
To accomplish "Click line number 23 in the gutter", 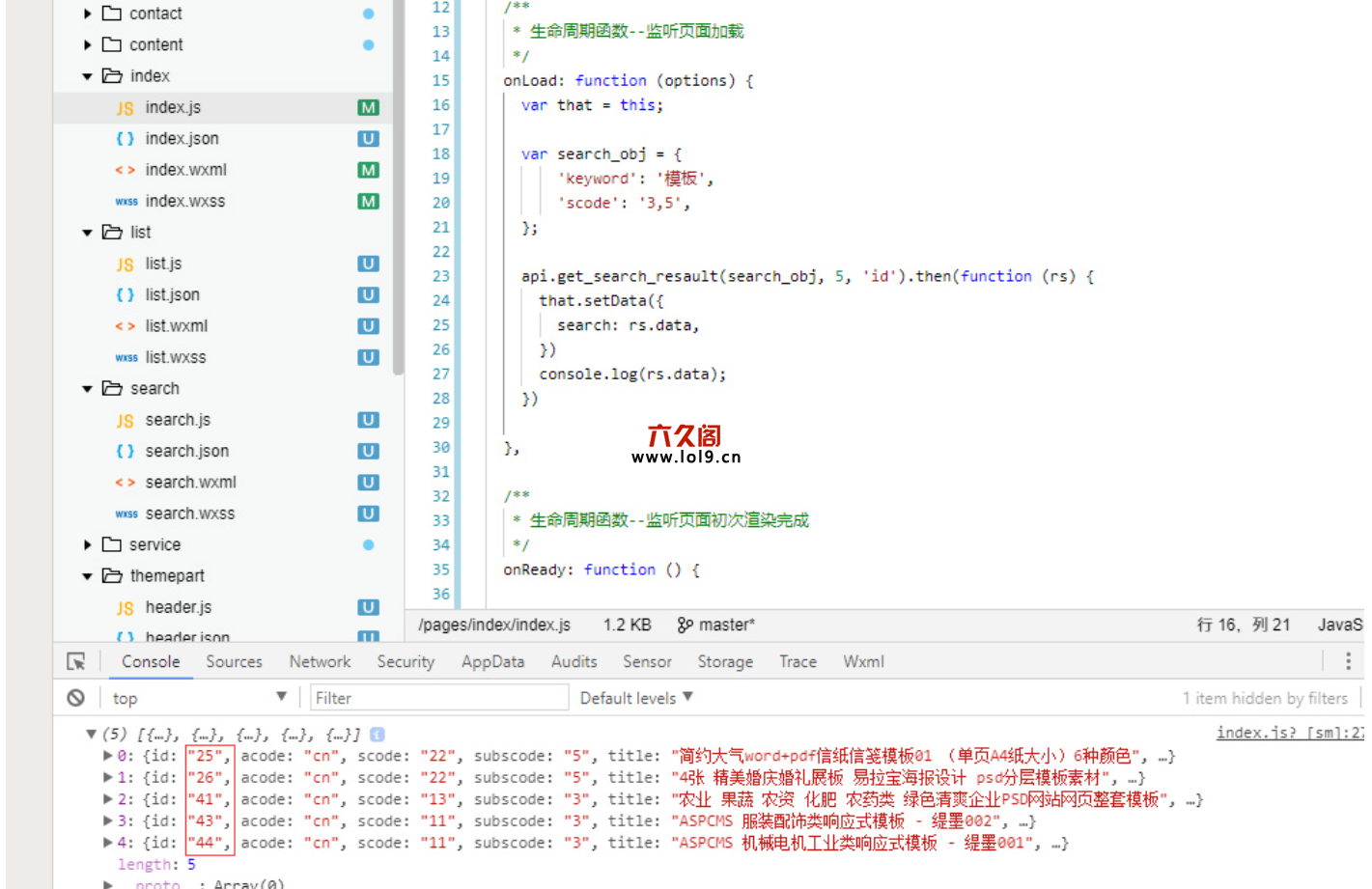I will [x=440, y=276].
